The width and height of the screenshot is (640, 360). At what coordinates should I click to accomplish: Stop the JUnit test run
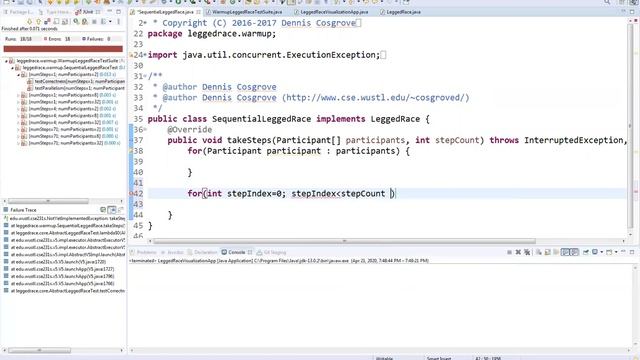click(94, 21)
